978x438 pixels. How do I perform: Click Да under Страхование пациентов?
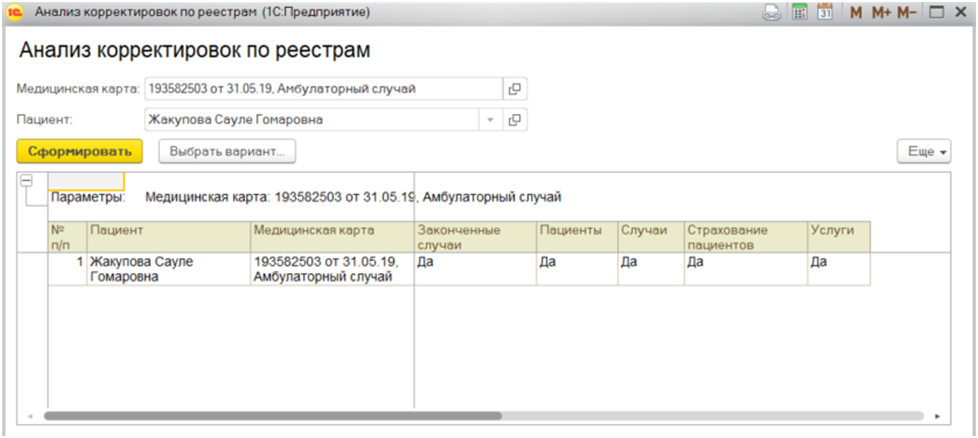746,270
